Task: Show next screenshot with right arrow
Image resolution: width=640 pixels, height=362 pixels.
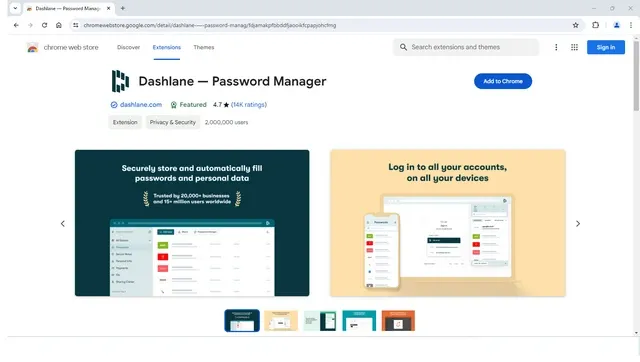Action: (x=578, y=224)
